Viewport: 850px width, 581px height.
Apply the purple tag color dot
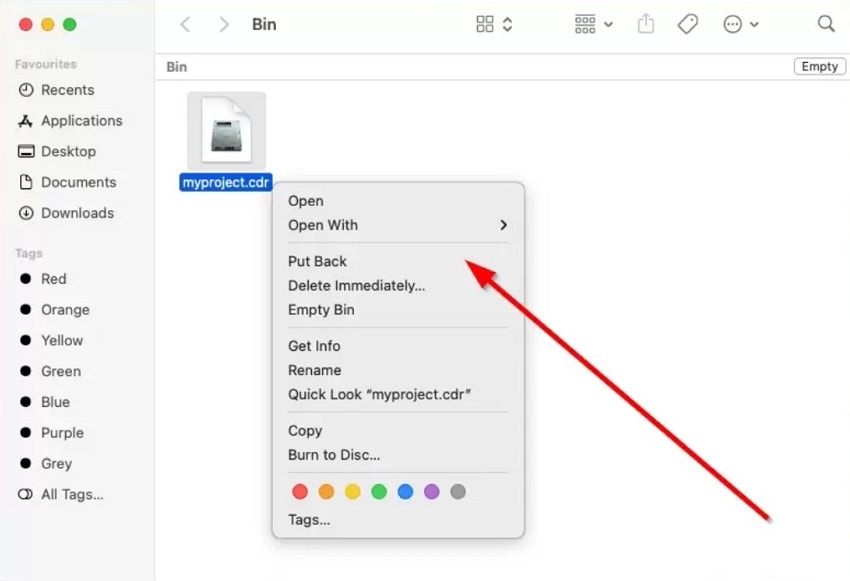coord(432,492)
